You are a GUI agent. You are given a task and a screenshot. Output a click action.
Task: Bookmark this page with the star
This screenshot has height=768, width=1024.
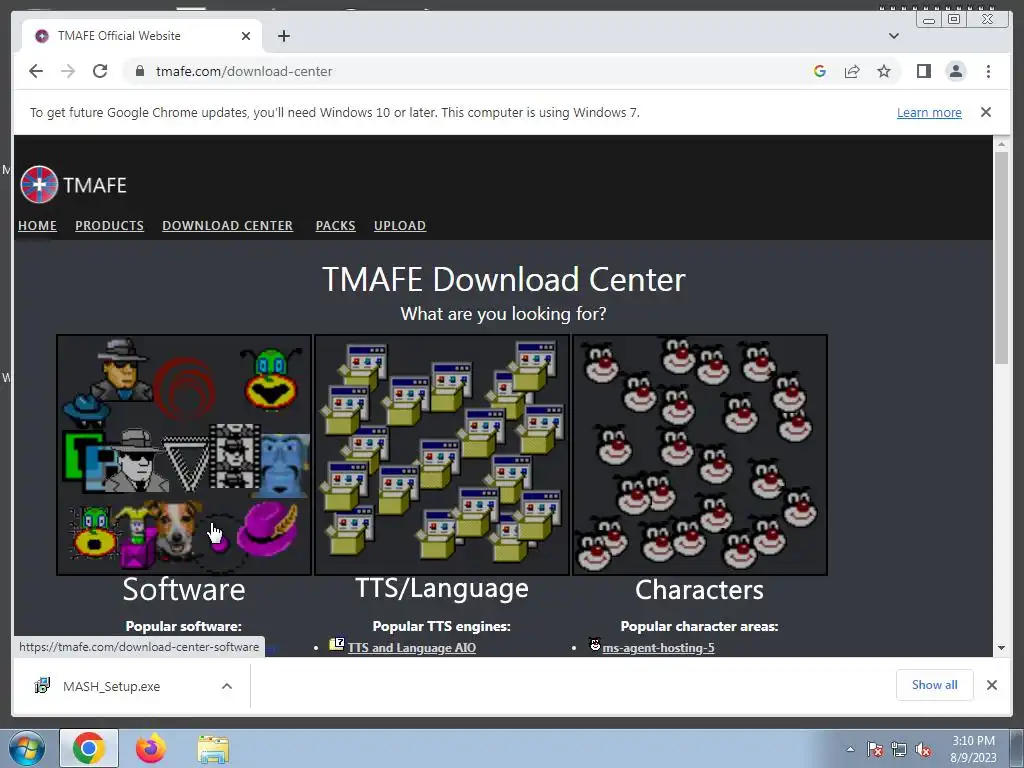point(884,71)
